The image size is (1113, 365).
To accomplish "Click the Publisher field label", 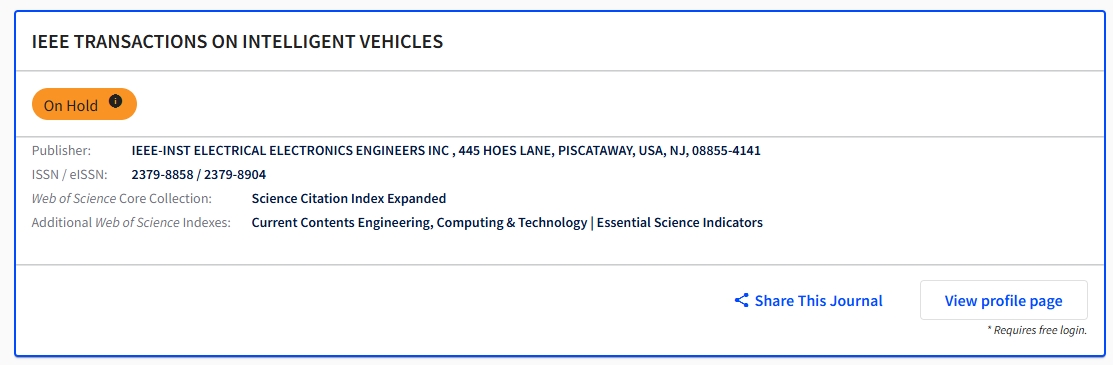I will tap(62, 151).
